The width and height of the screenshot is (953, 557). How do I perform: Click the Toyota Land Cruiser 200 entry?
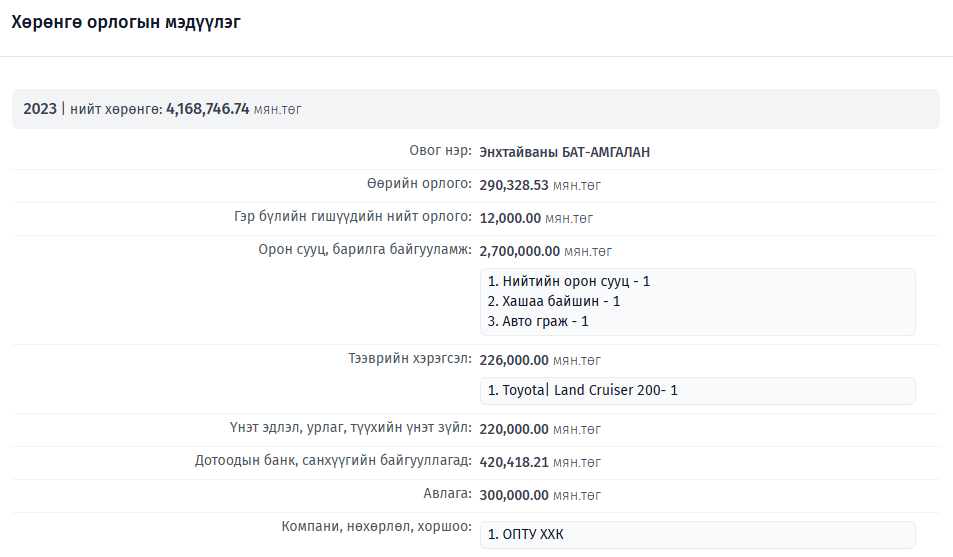(582, 390)
